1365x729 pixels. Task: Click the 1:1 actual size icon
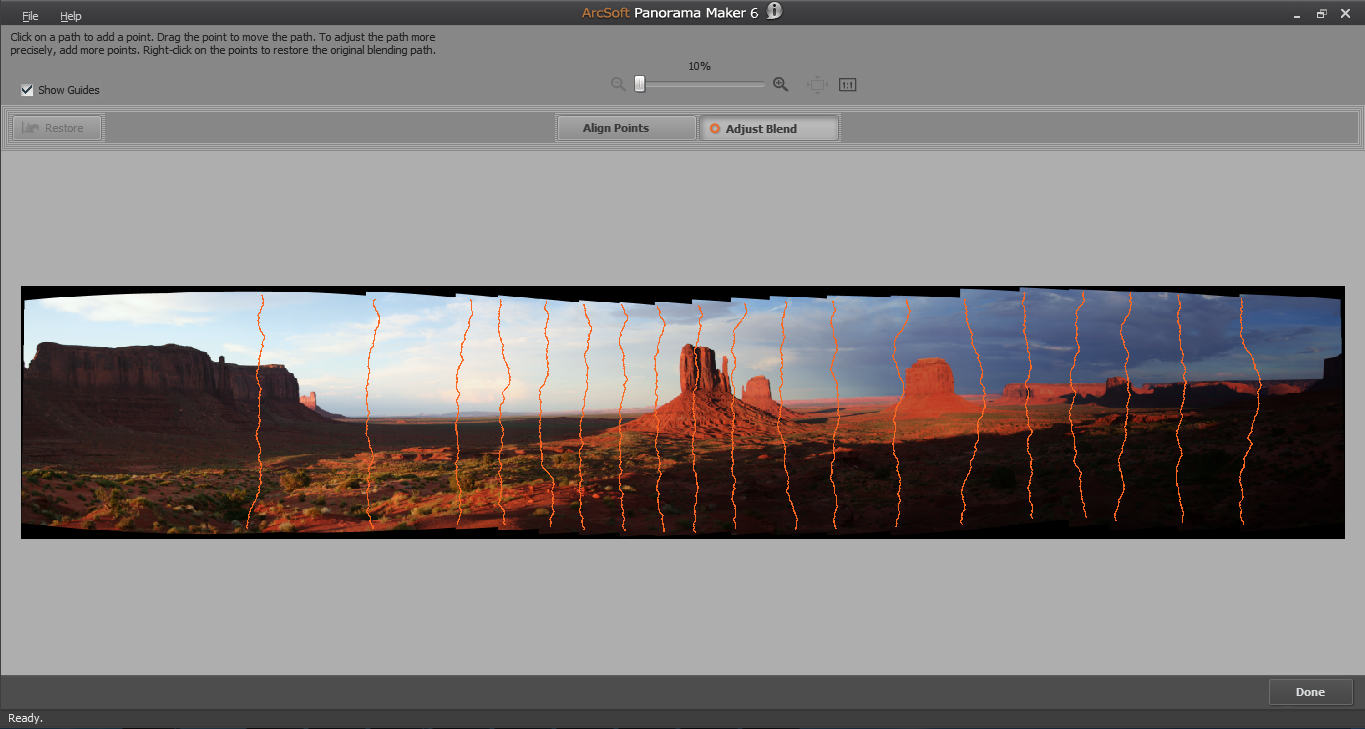tap(847, 85)
